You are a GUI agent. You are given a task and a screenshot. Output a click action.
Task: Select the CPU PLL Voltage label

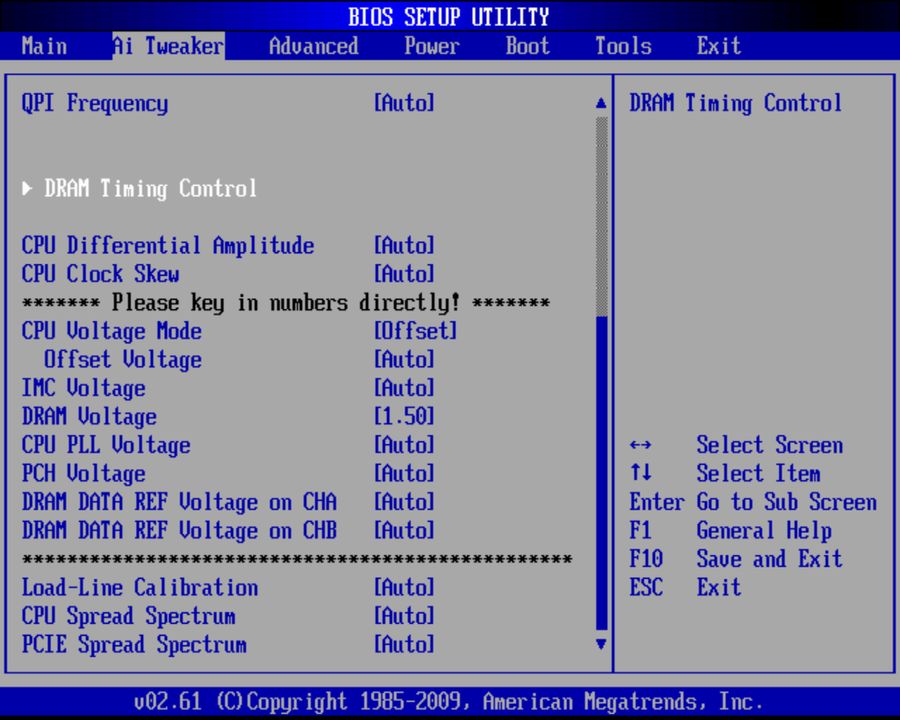(x=106, y=446)
